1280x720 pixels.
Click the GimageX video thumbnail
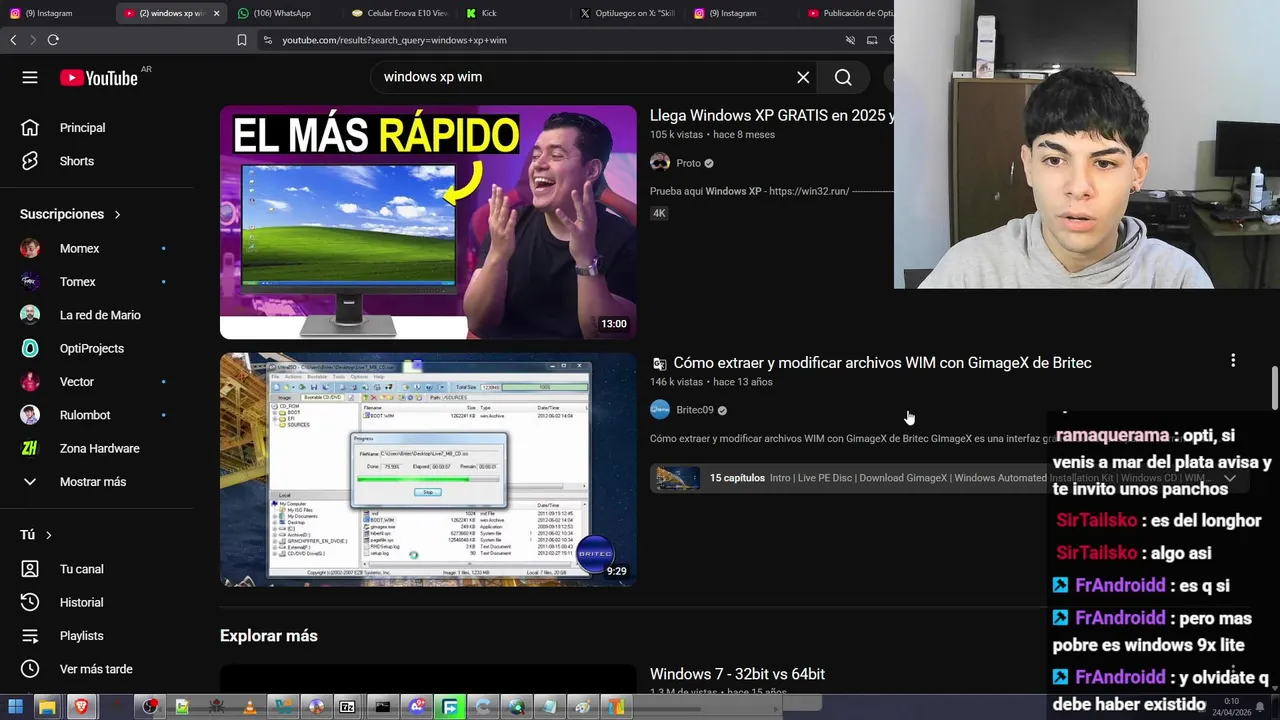click(428, 469)
